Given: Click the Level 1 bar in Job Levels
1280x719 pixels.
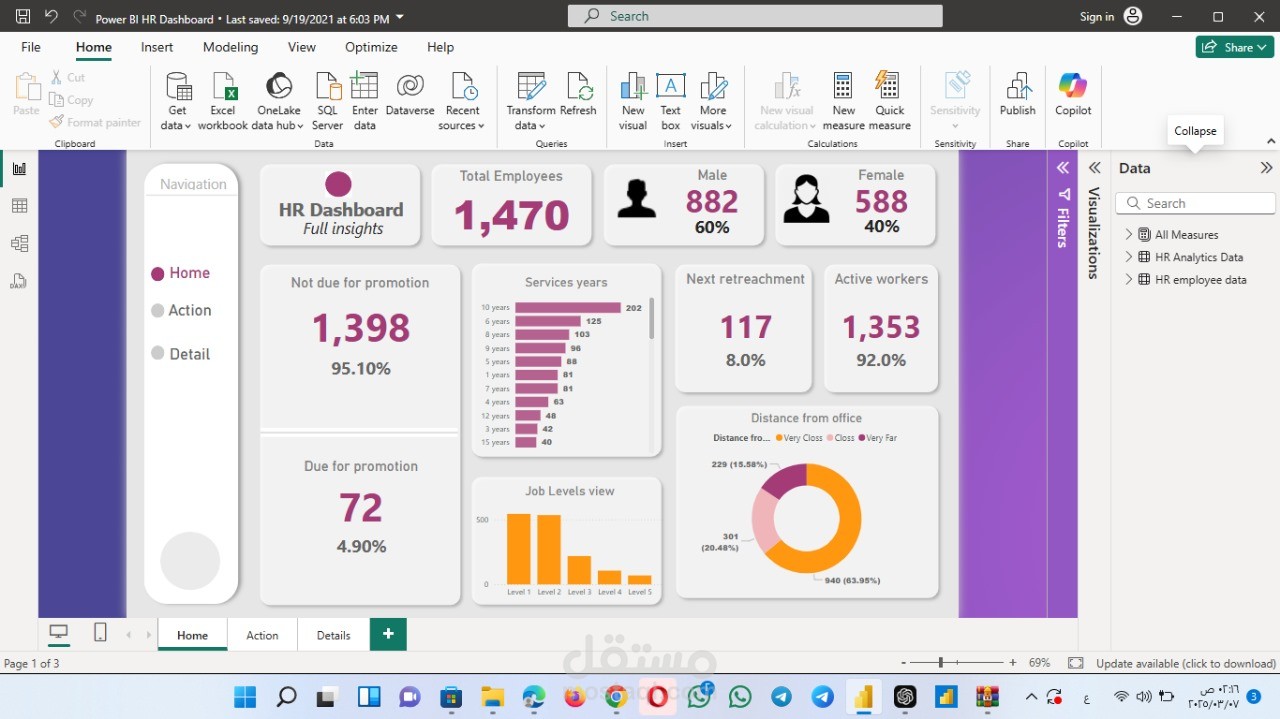Looking at the screenshot, I should (519, 549).
